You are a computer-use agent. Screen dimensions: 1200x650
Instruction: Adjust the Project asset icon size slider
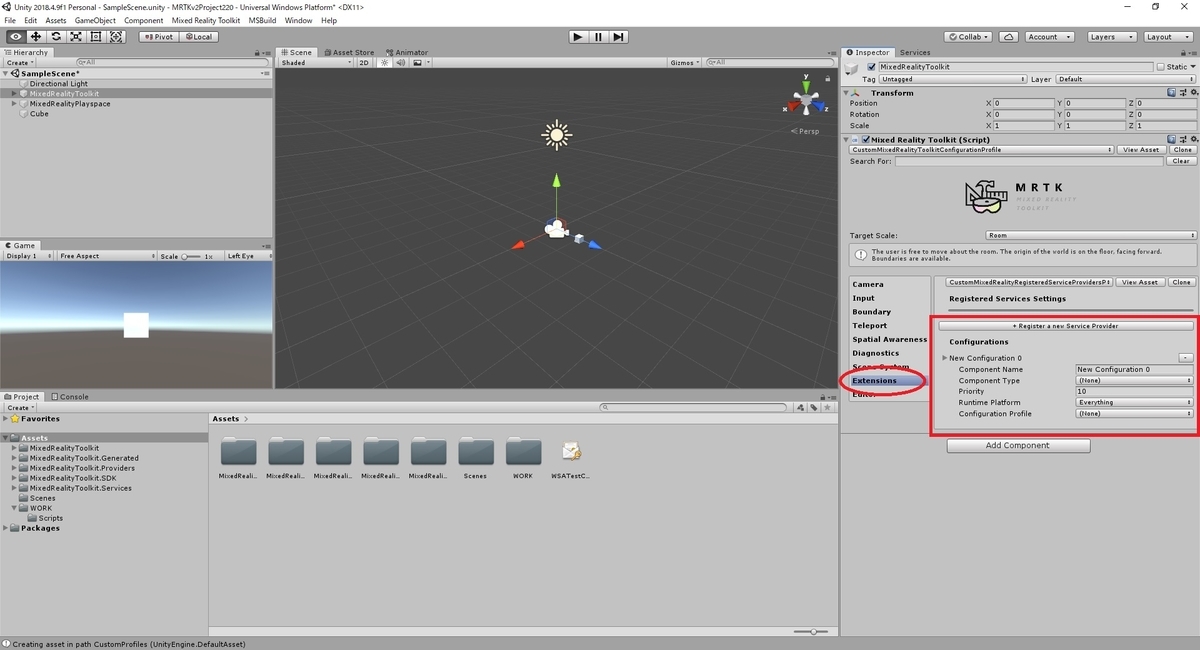[x=812, y=631]
